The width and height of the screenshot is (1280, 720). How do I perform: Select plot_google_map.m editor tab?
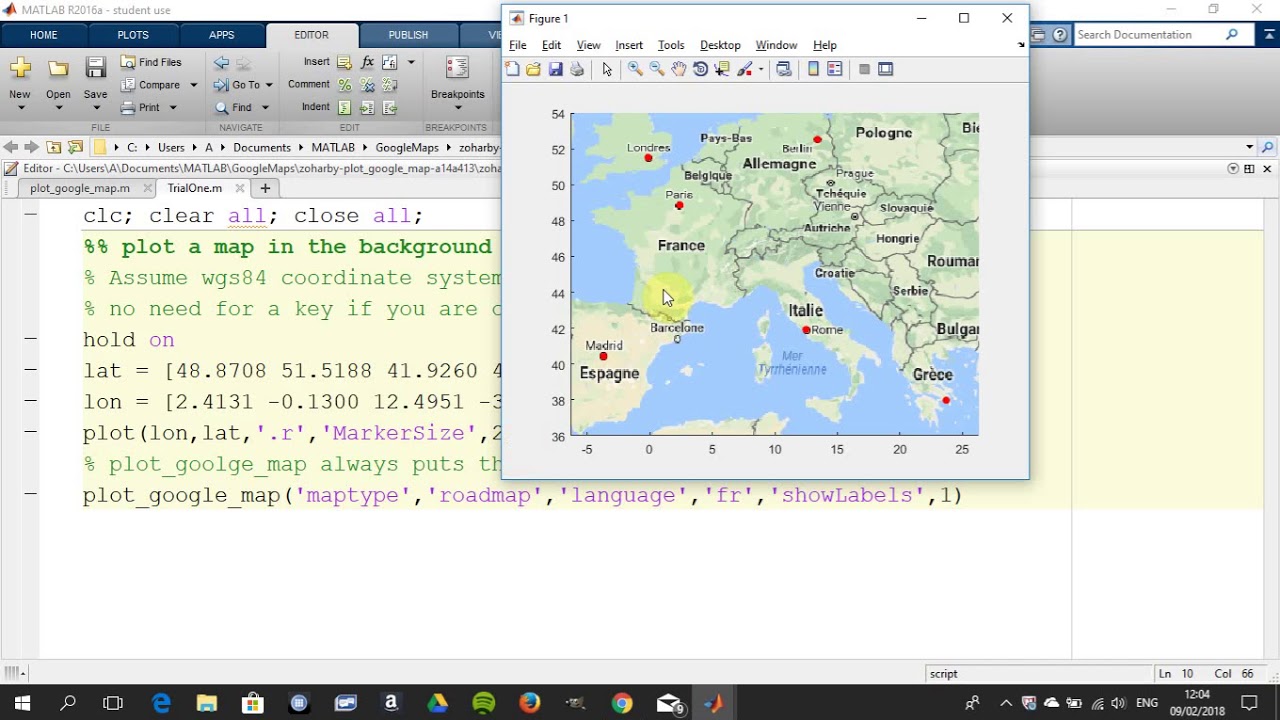pos(80,188)
